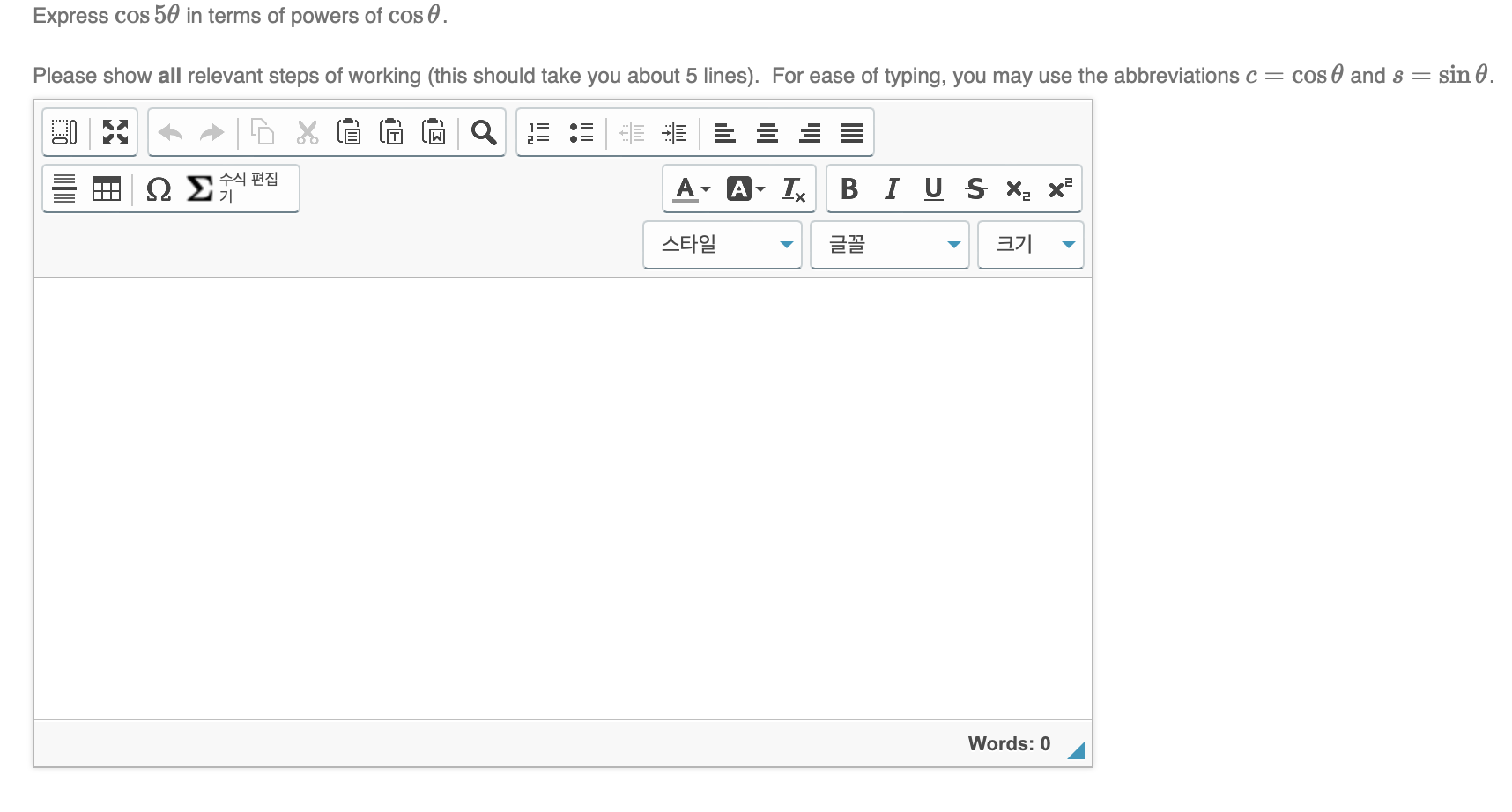
Task: Align text to the left
Action: click(724, 132)
